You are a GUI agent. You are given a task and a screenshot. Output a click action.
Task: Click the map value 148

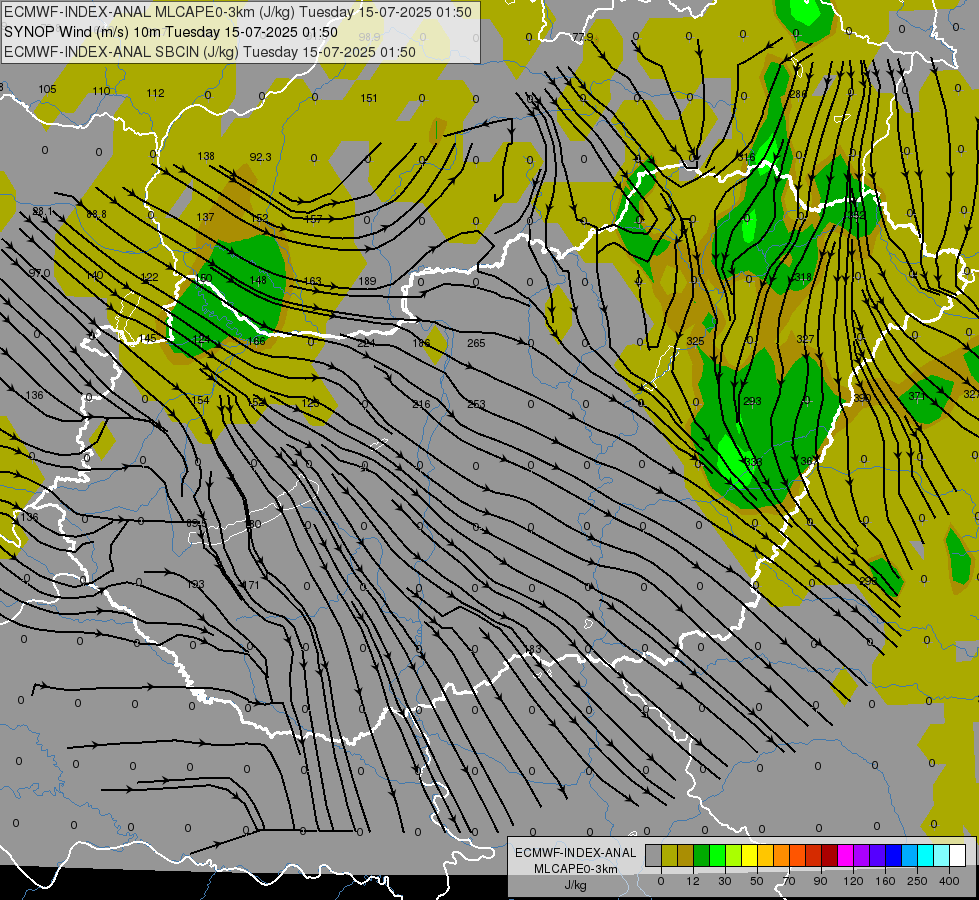coord(258,280)
